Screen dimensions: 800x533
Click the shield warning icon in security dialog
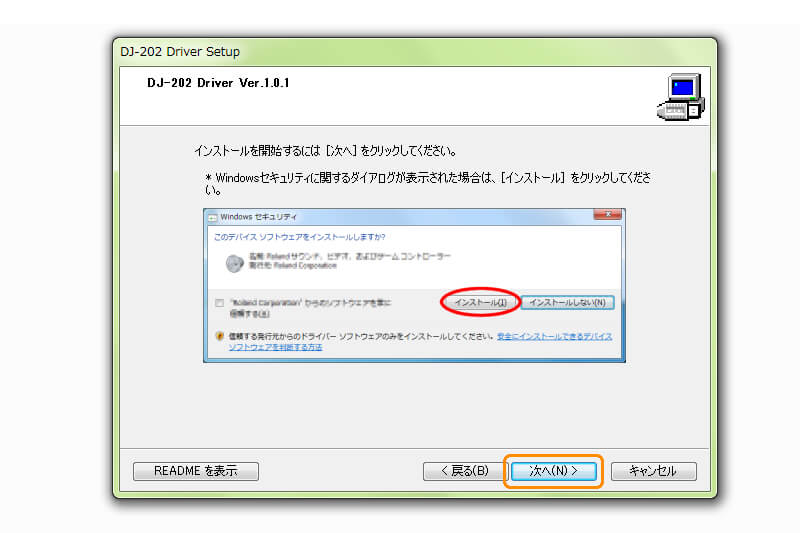click(x=219, y=336)
